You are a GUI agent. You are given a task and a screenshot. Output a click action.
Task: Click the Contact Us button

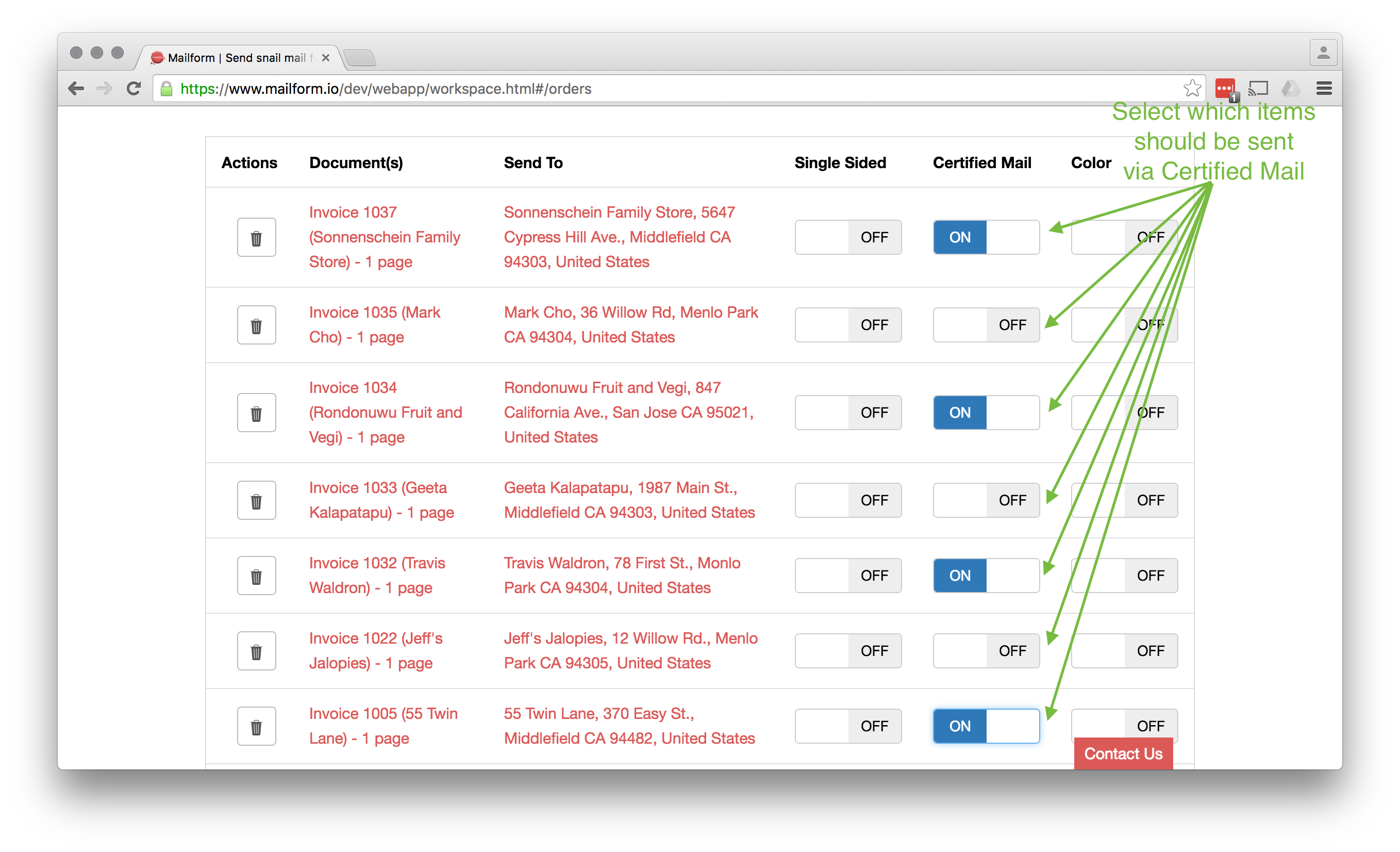click(1123, 753)
